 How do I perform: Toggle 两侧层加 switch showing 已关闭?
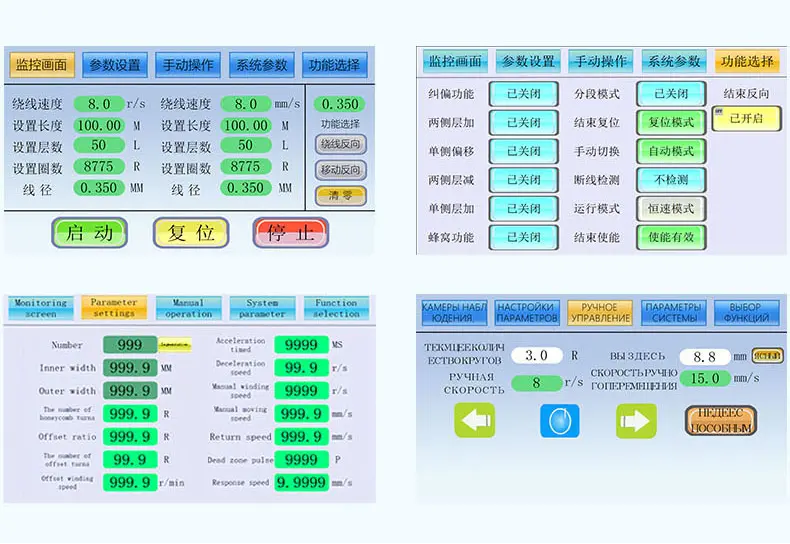tap(524, 122)
